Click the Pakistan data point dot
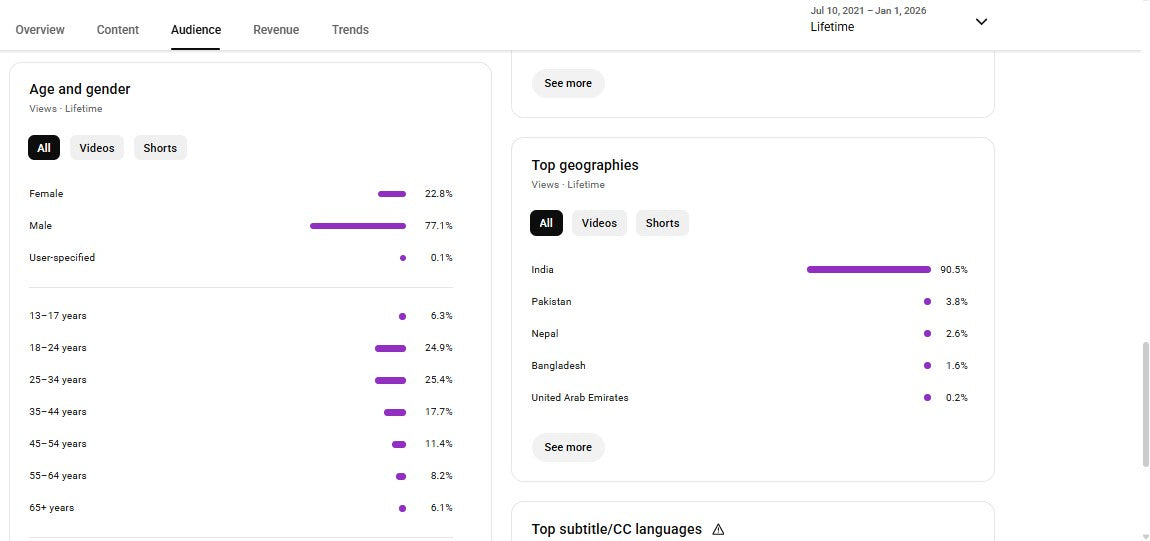 (x=928, y=301)
